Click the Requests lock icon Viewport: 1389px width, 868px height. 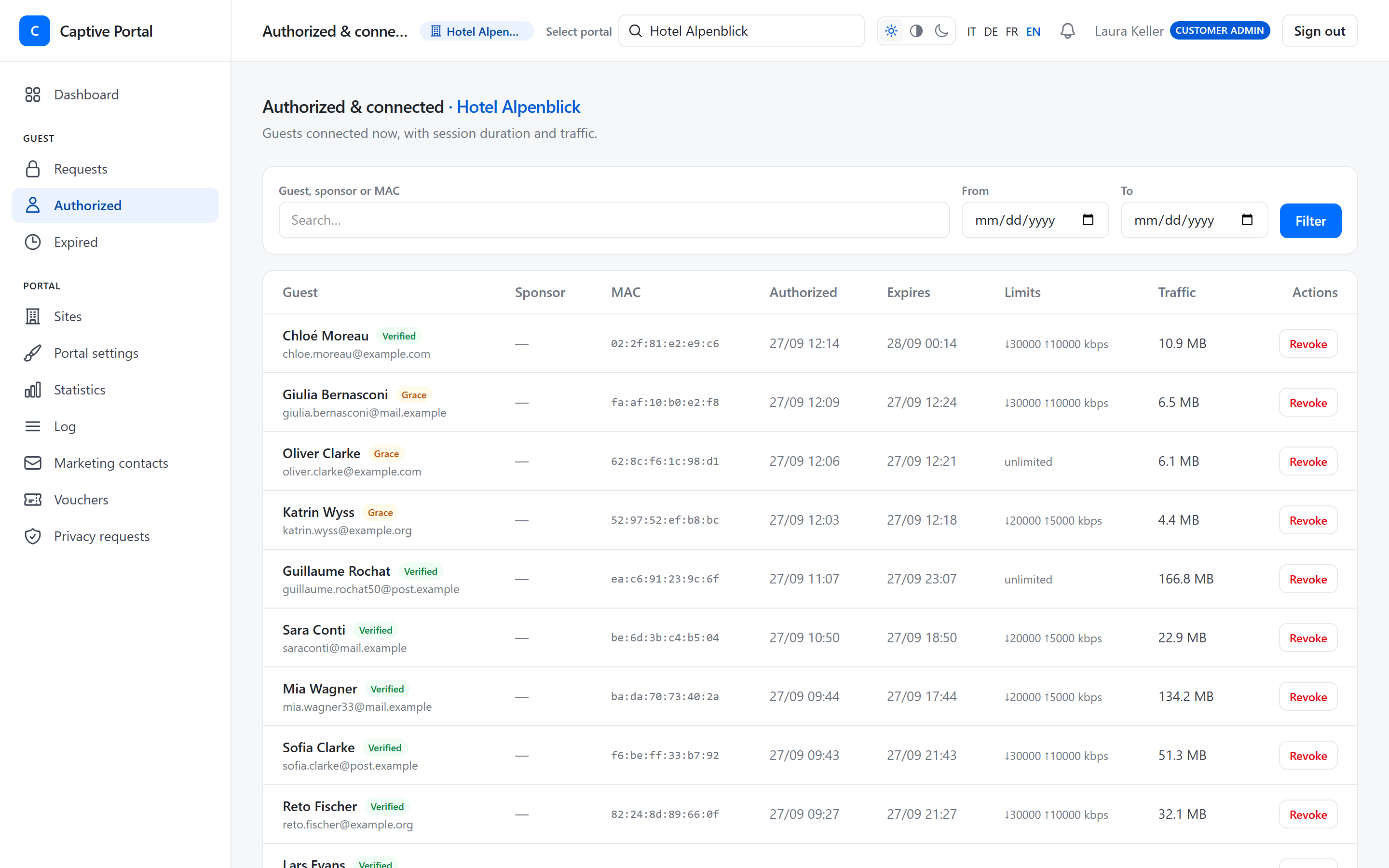33,169
